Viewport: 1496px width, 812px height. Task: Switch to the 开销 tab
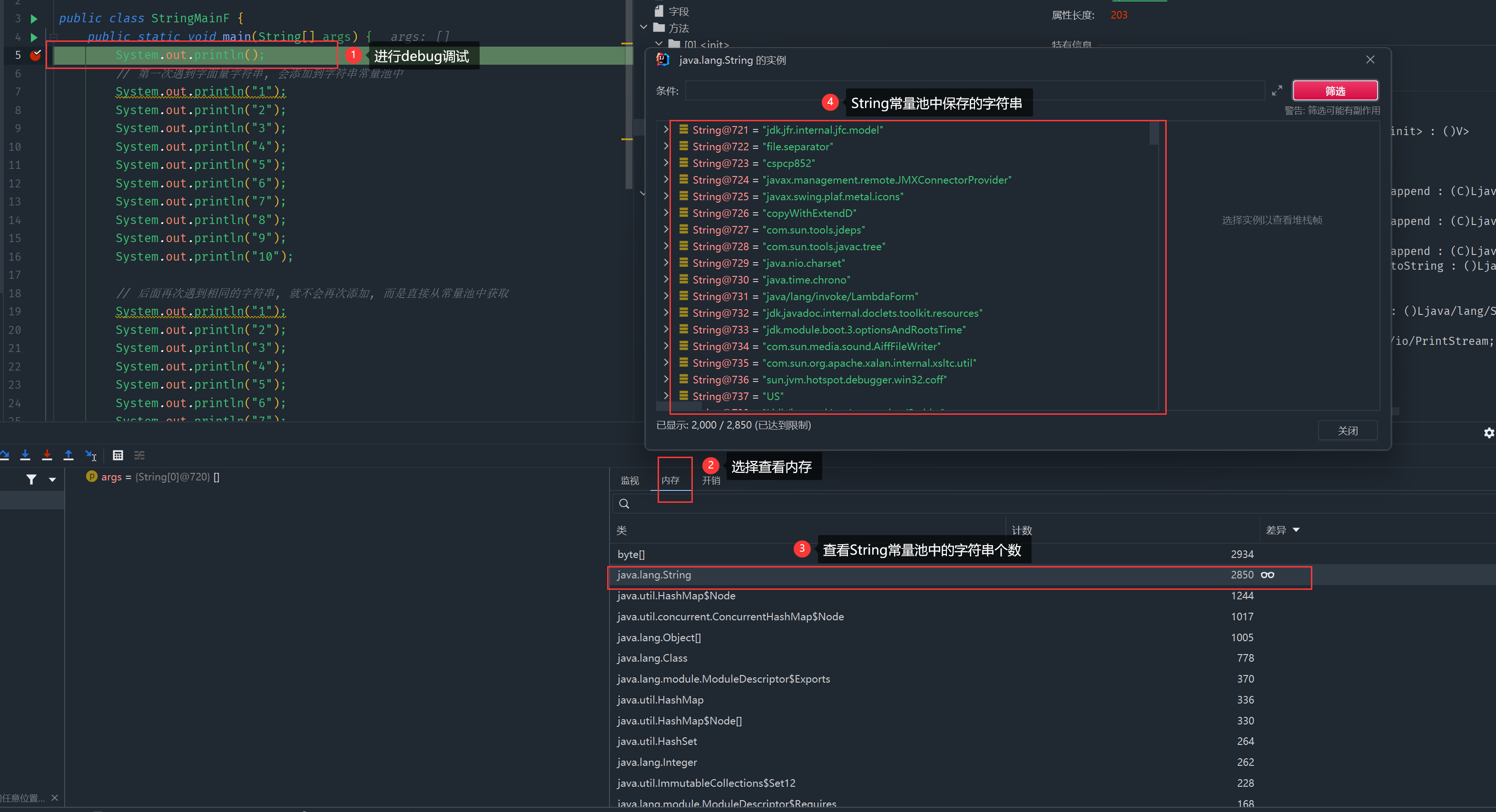point(711,480)
